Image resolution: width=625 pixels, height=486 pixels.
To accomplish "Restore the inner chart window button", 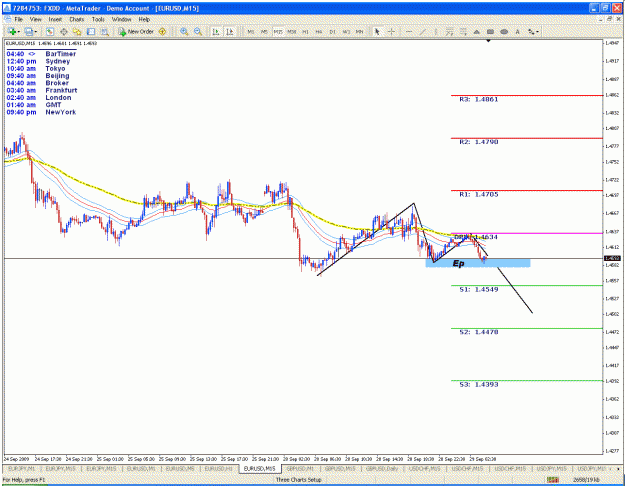I will click(x=609, y=19).
